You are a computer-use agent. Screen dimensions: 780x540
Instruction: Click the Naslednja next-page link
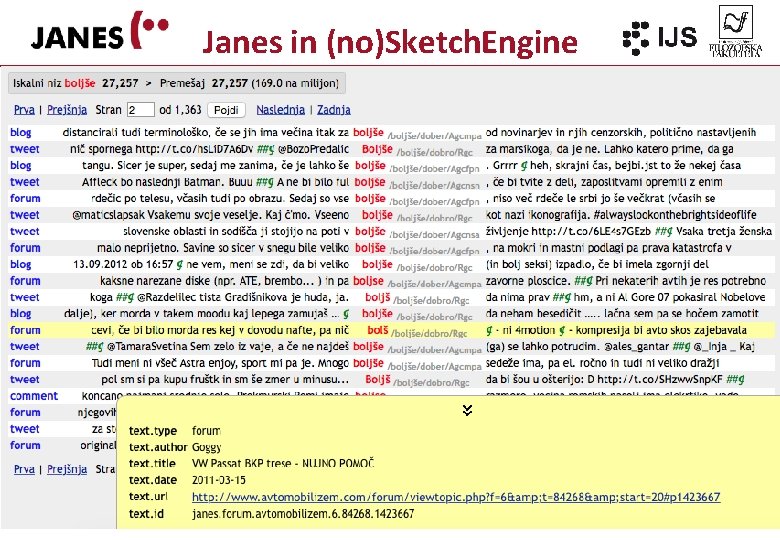point(281,109)
